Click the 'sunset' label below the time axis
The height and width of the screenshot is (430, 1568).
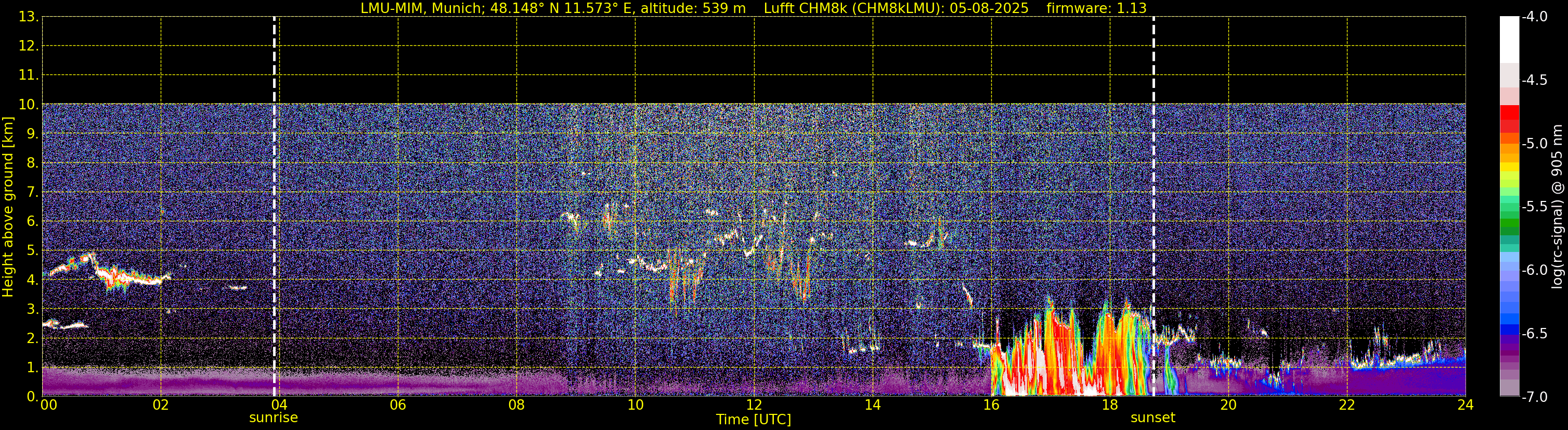[1153, 418]
